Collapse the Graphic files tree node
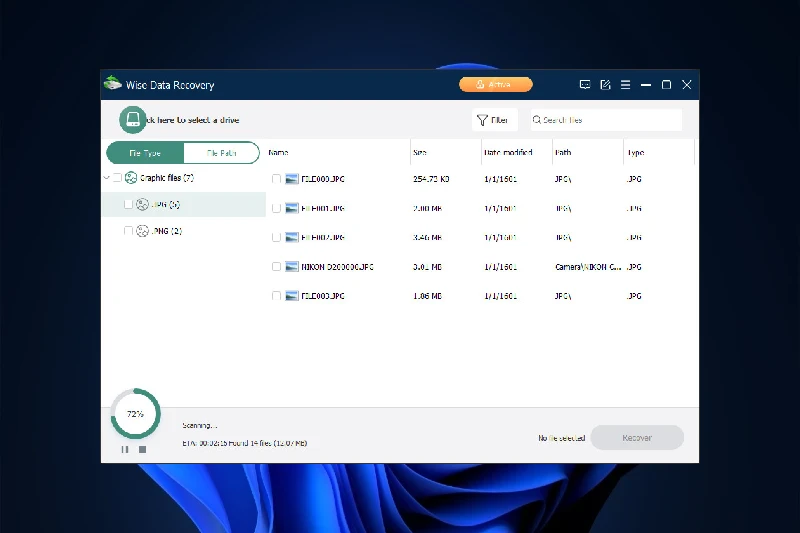800x533 pixels. [107, 177]
